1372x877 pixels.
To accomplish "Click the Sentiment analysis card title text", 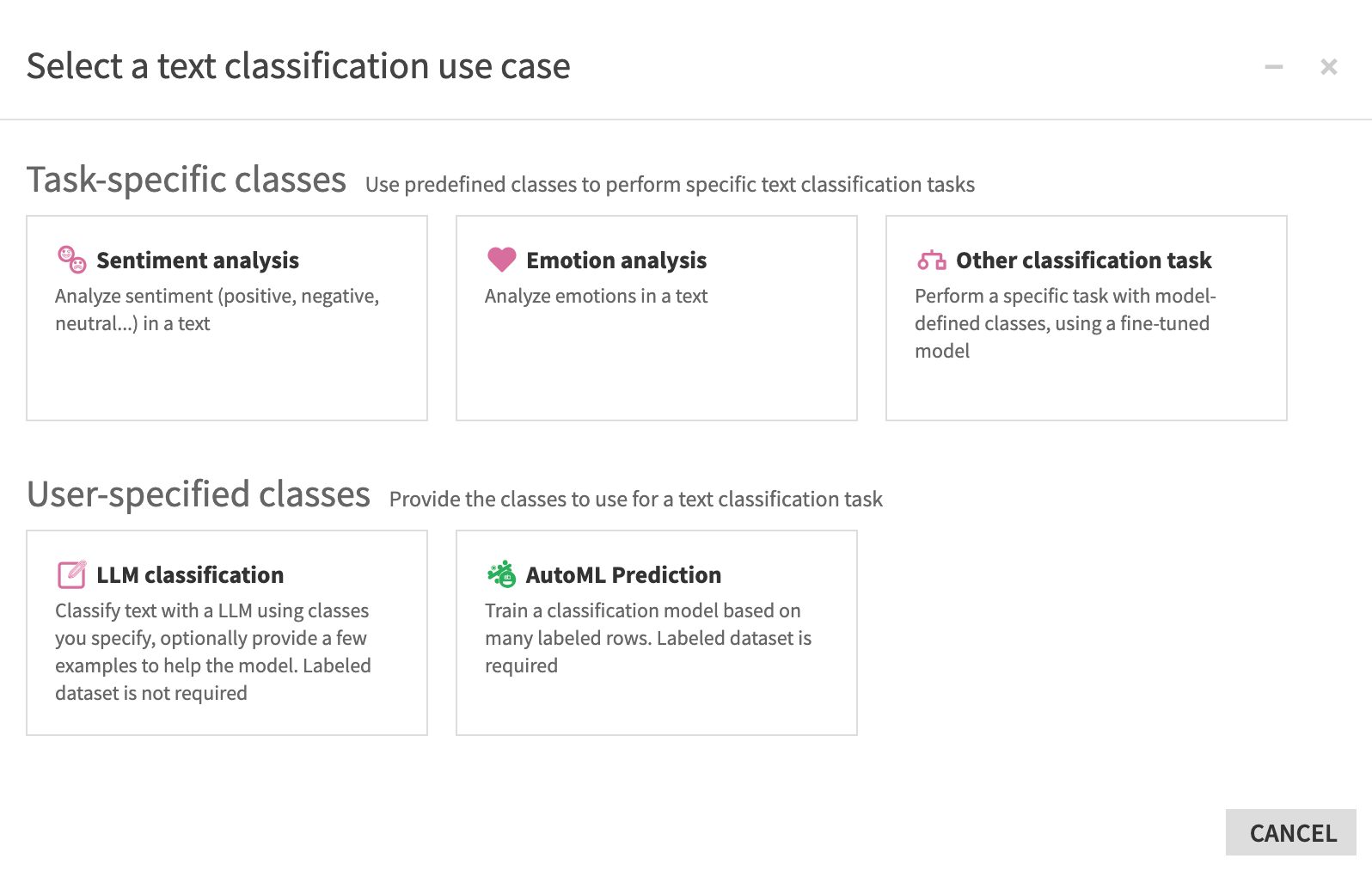I will [x=198, y=260].
